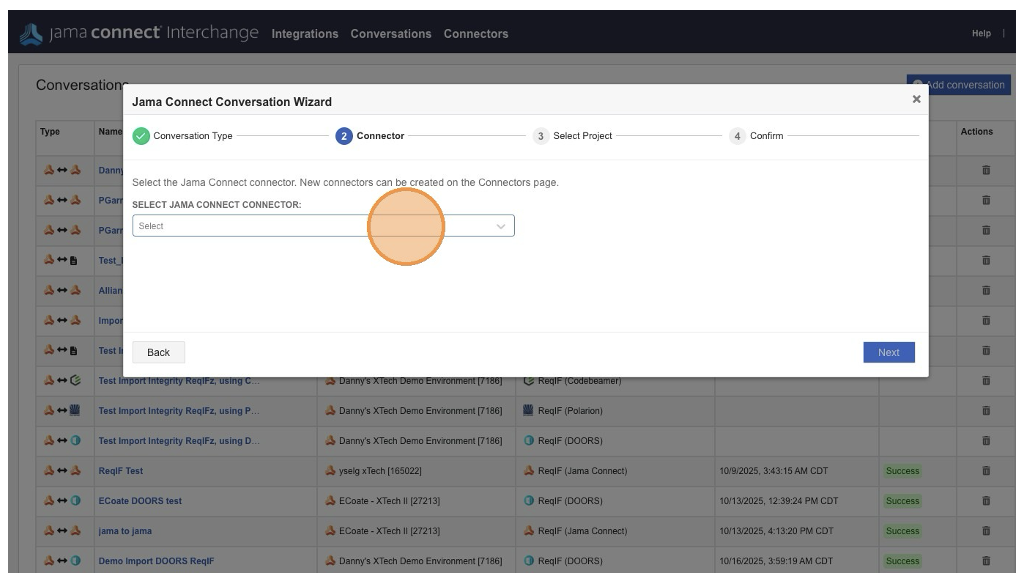Screen dimensions: 1026x584
Task: Open the ECoate DOORS test conversation
Action: [x=140, y=501]
